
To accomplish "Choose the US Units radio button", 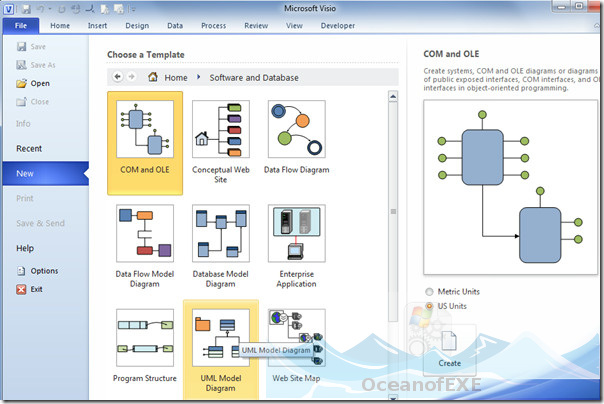I will (429, 306).
